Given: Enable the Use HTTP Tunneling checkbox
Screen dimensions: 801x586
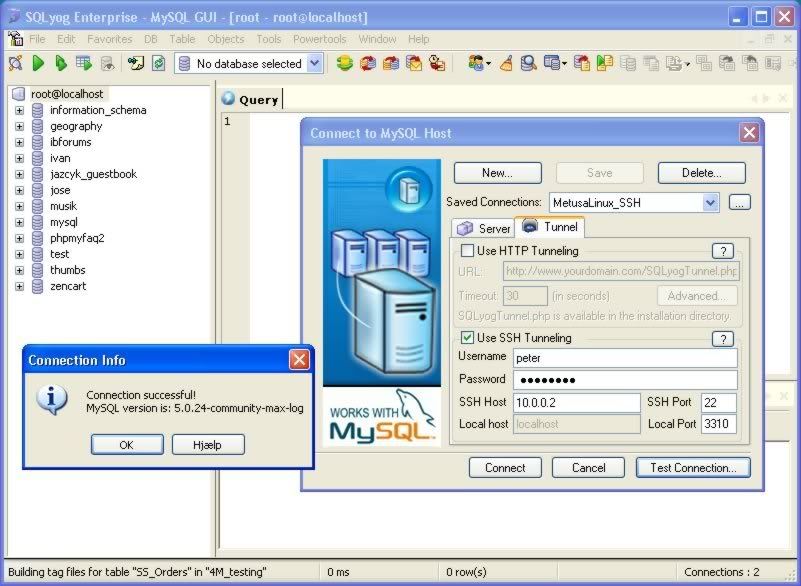Looking at the screenshot, I should [x=467, y=251].
